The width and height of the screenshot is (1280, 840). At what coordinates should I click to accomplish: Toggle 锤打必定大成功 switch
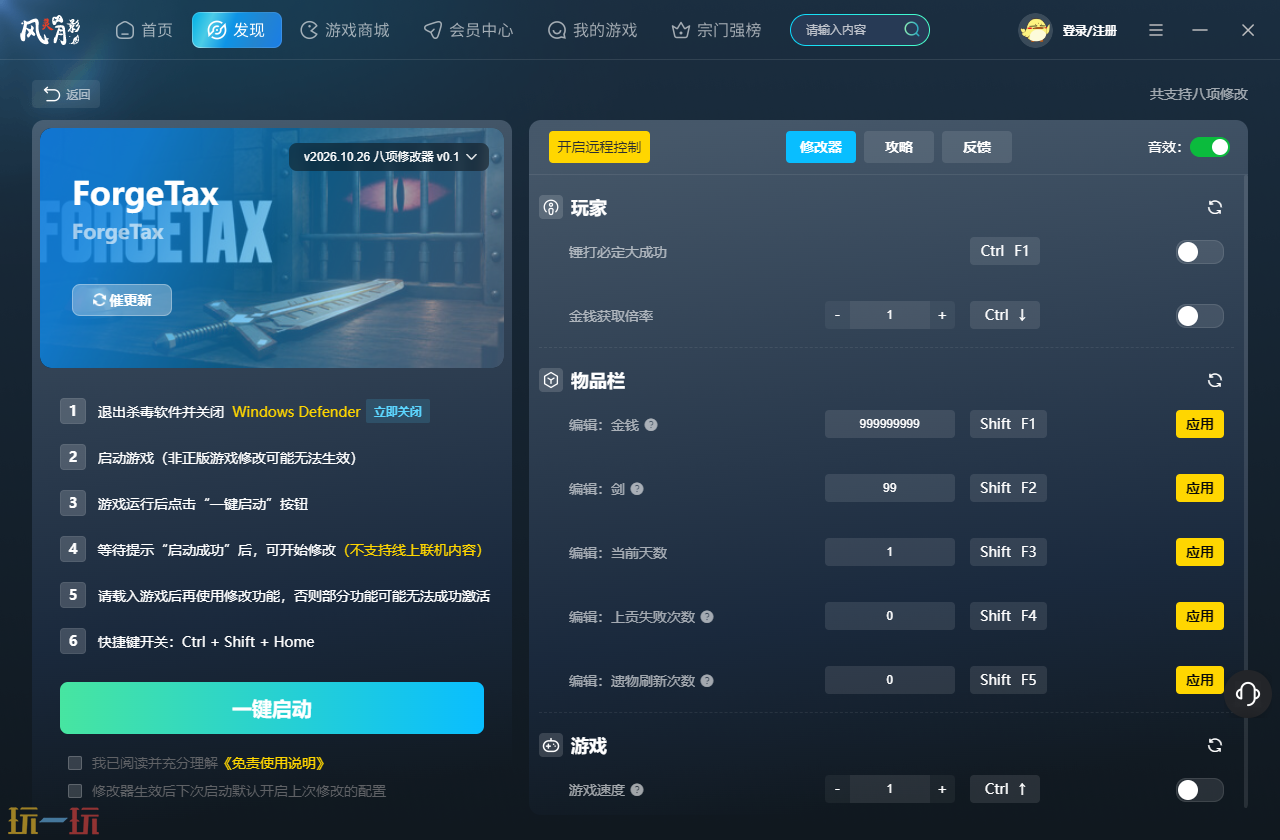click(x=1199, y=252)
